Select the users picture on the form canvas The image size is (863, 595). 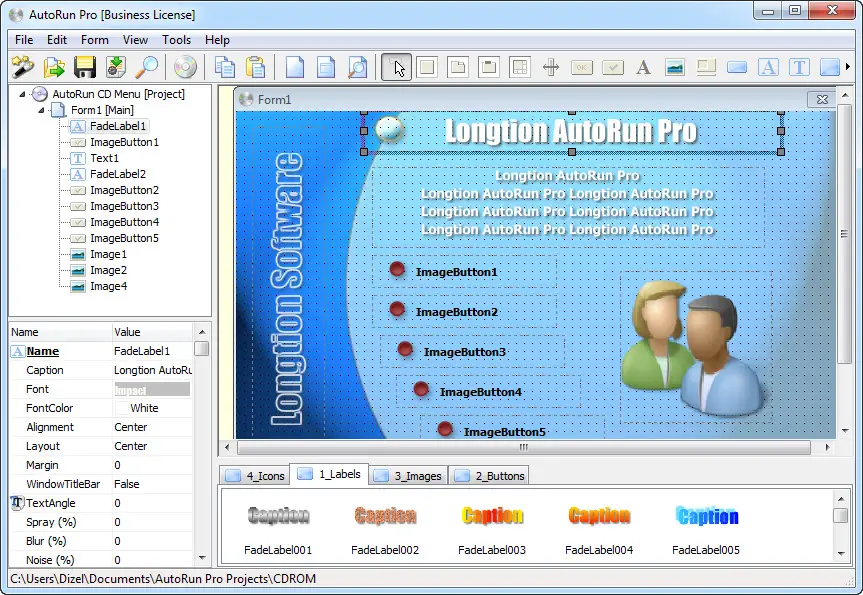[696, 347]
